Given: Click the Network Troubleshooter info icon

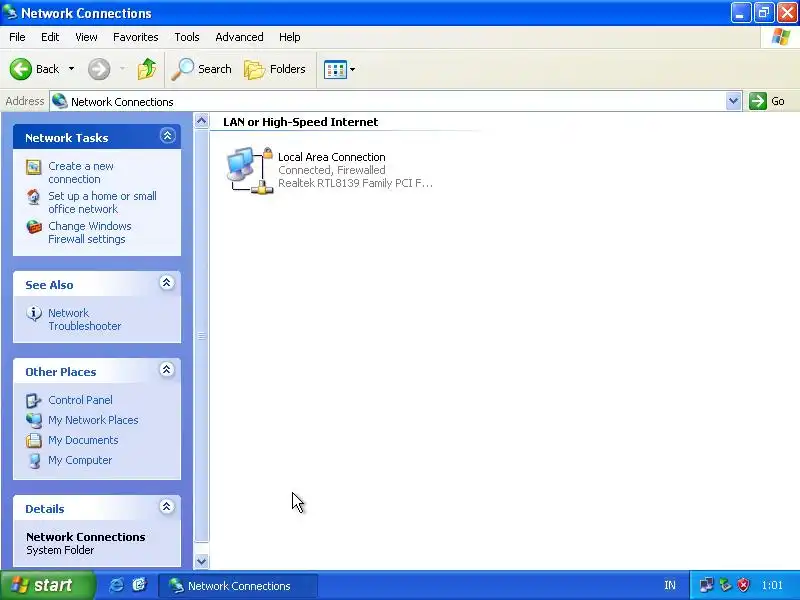Looking at the screenshot, I should coord(34,313).
